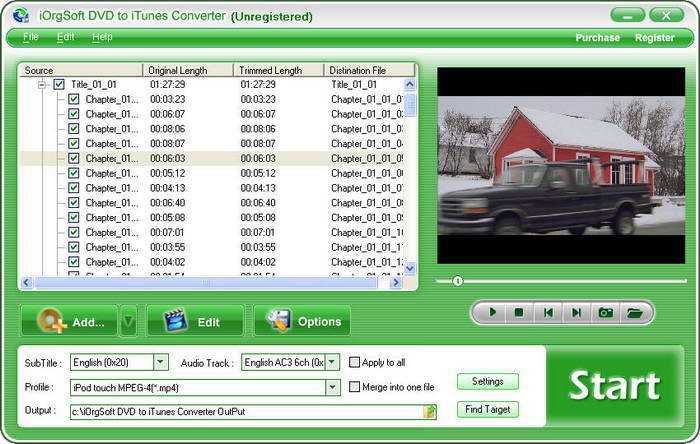This screenshot has height=444, width=700.
Task: Click the Register link
Action: point(654,38)
